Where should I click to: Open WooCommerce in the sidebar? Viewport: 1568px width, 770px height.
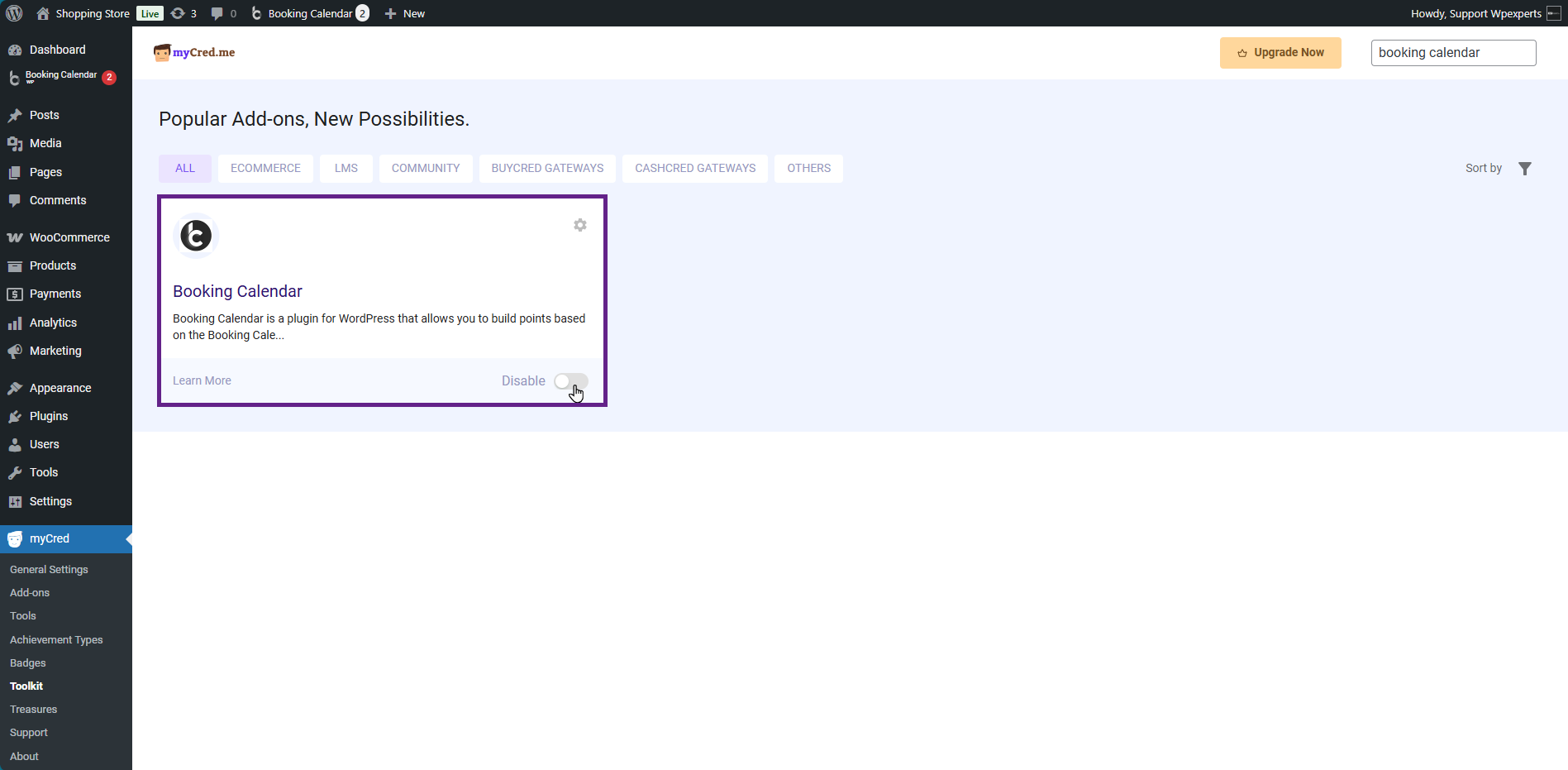coord(69,237)
